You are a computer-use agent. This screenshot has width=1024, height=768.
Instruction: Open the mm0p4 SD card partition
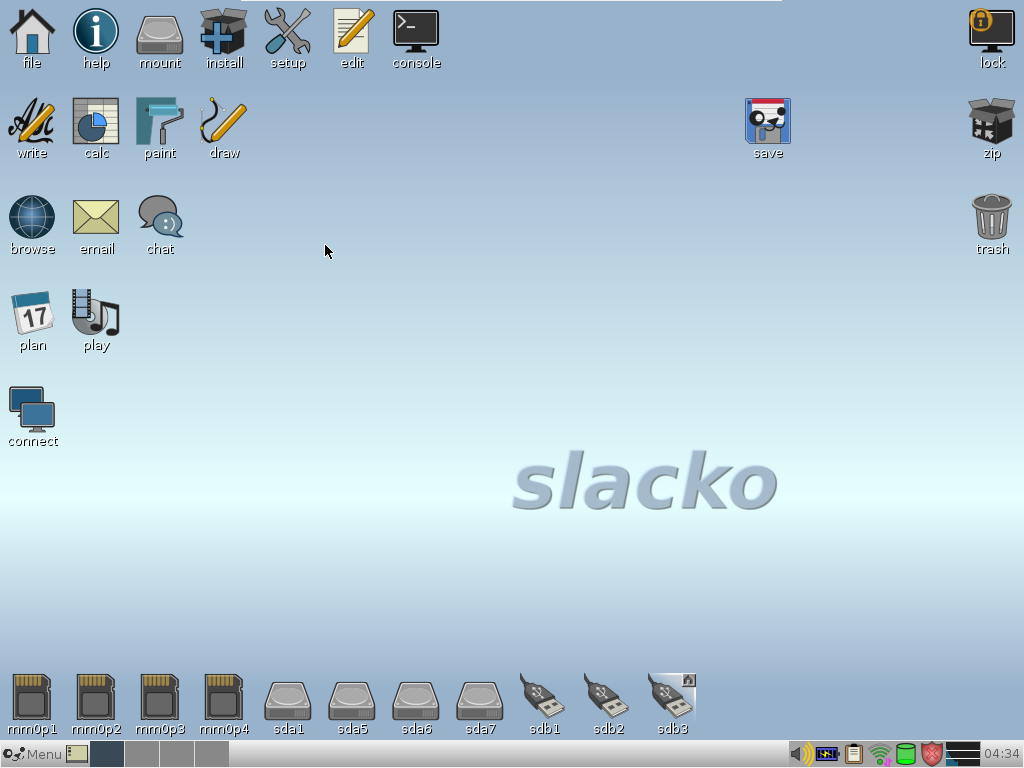click(x=224, y=697)
